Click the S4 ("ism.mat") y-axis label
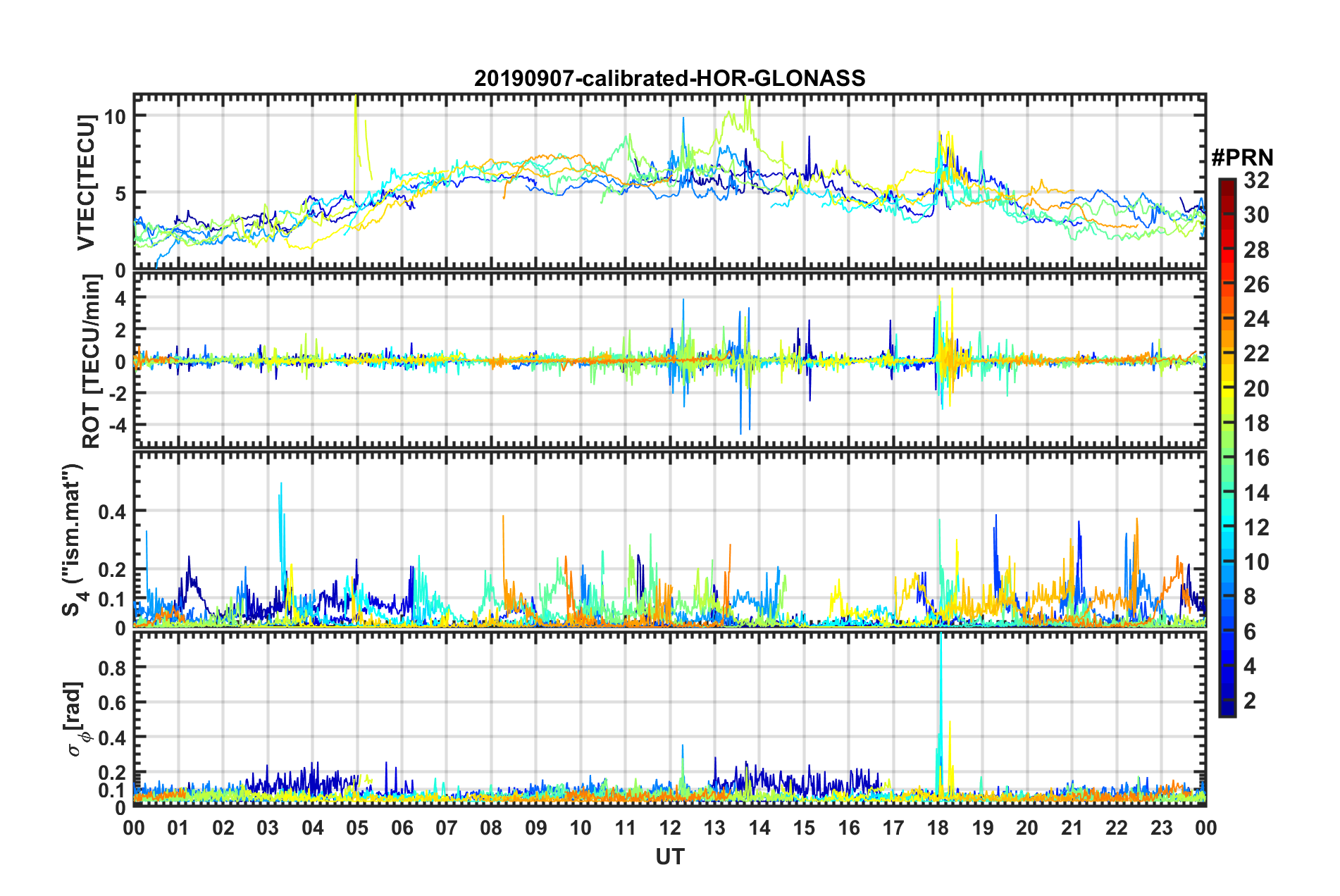 [73, 541]
